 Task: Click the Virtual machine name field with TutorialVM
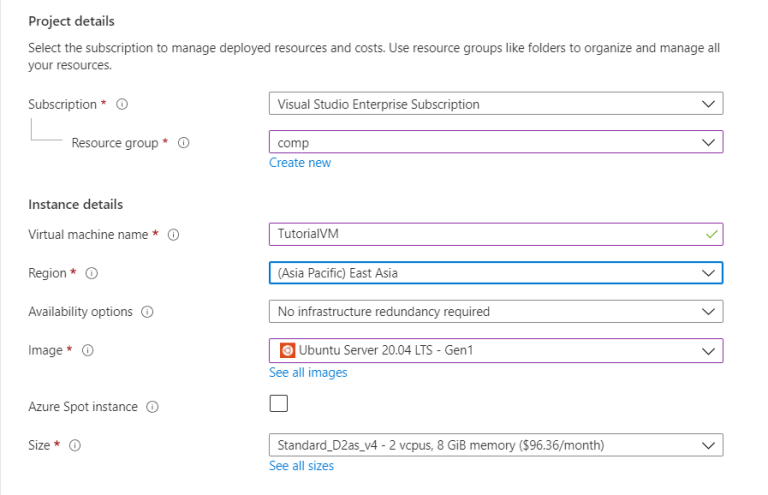pyautogui.click(x=496, y=234)
